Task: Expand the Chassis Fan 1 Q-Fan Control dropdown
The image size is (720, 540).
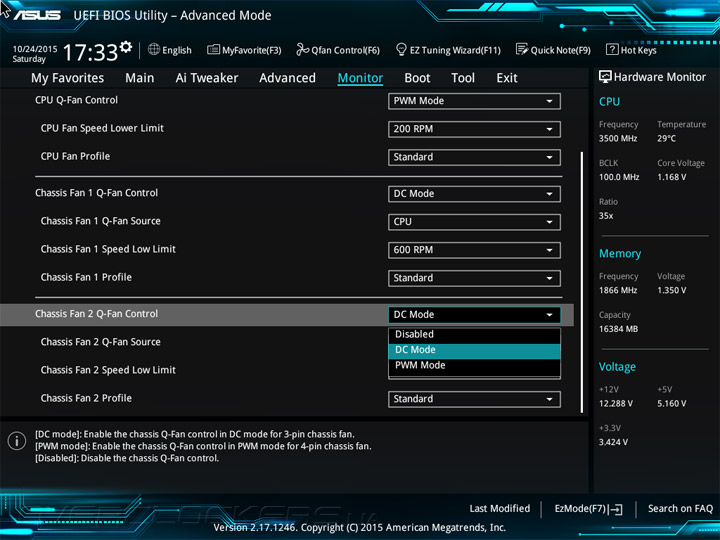Action: [x=474, y=194]
